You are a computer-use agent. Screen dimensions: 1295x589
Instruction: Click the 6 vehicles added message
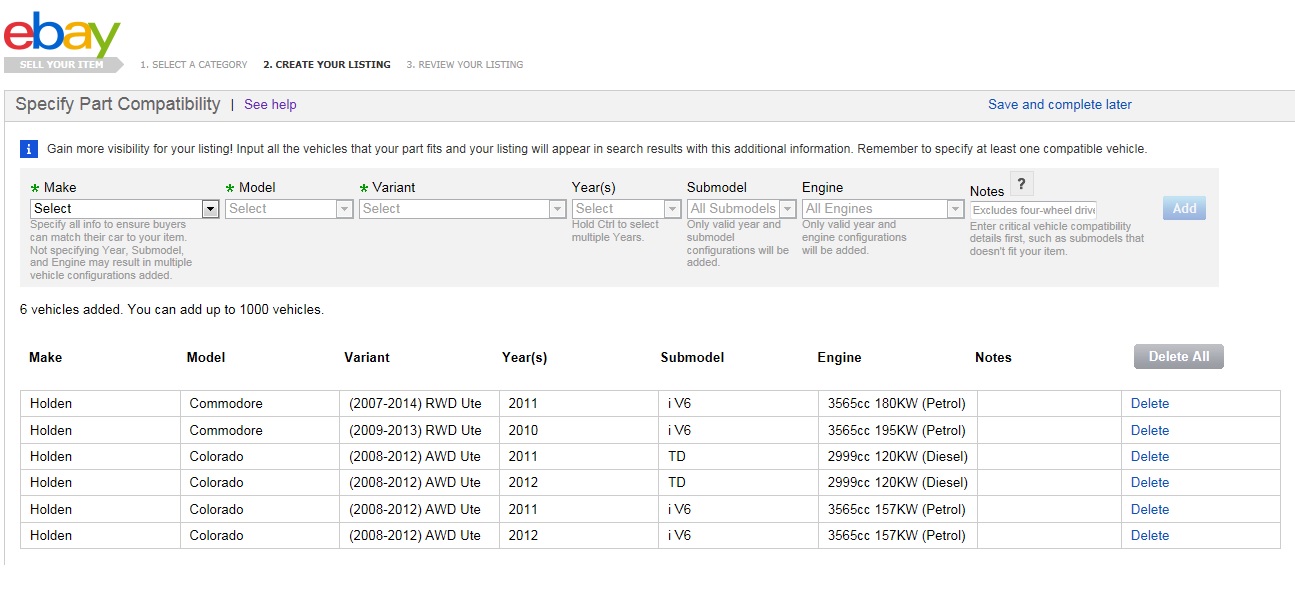coord(172,310)
